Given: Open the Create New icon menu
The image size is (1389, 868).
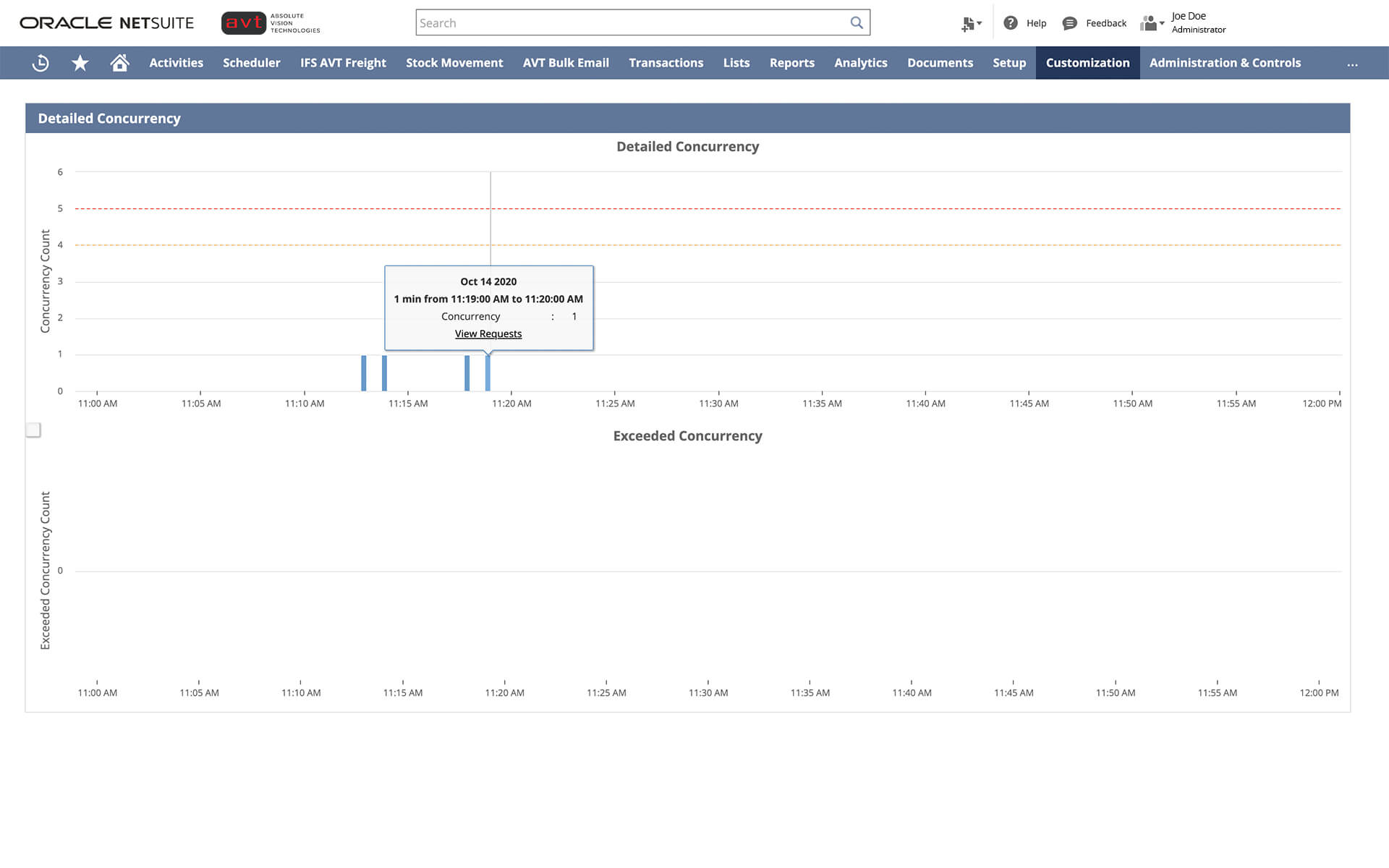Looking at the screenshot, I should (x=970, y=24).
